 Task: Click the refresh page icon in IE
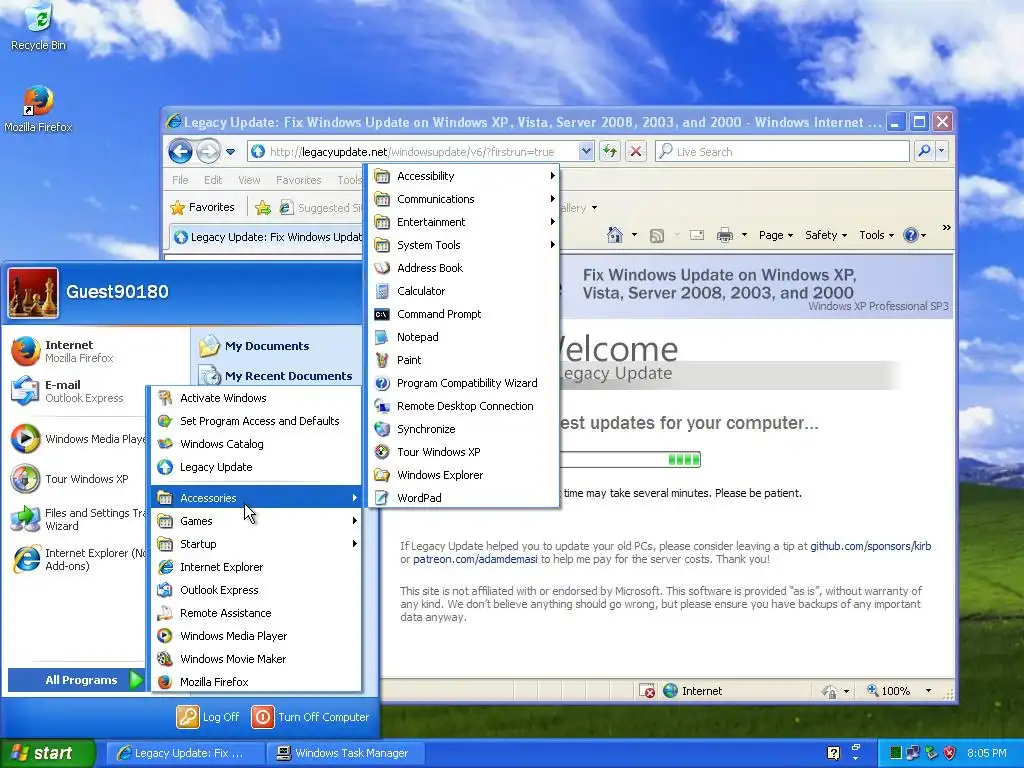[609, 152]
